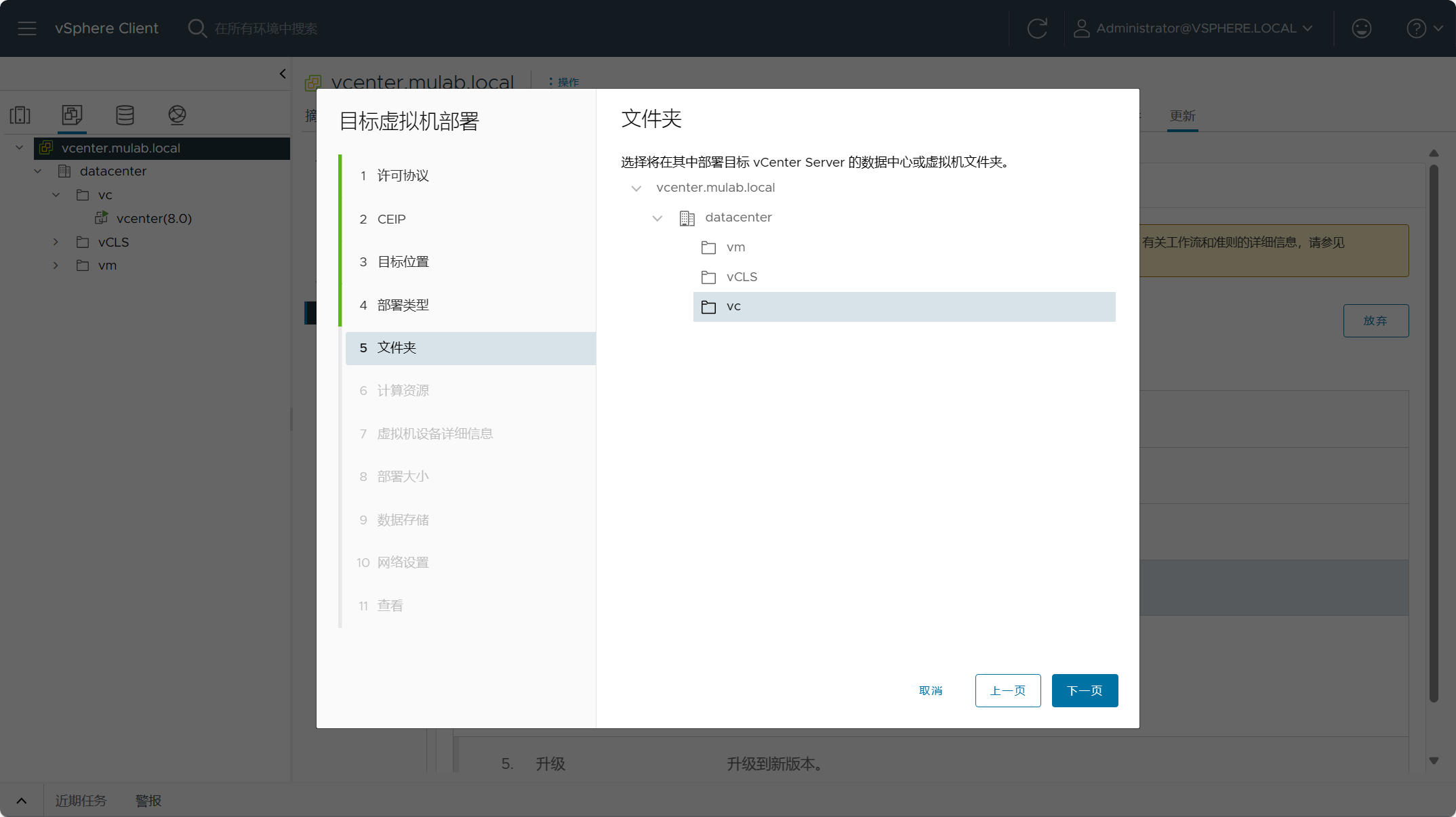Open the feedback smiley icon

[x=1361, y=28]
